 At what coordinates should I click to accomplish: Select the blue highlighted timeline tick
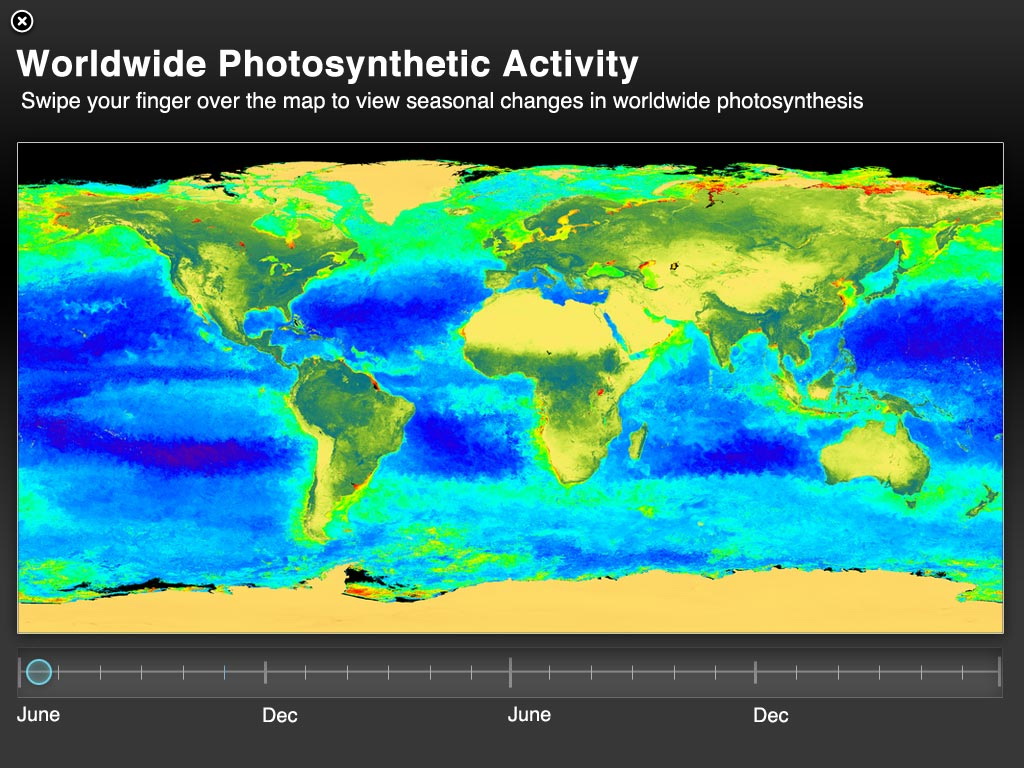pyautogui.click(x=224, y=672)
